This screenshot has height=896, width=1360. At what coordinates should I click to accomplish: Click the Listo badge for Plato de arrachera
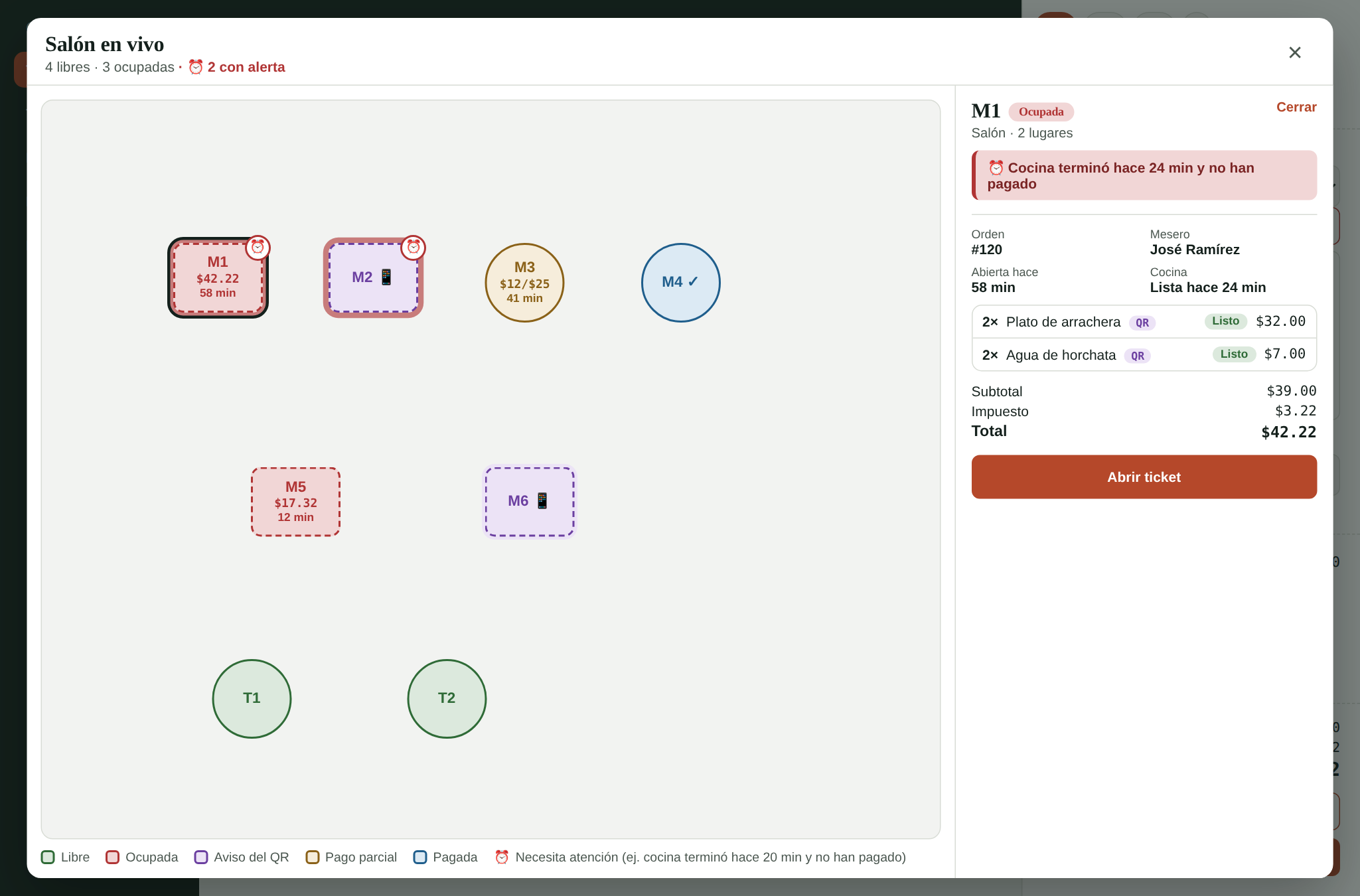point(1225,321)
